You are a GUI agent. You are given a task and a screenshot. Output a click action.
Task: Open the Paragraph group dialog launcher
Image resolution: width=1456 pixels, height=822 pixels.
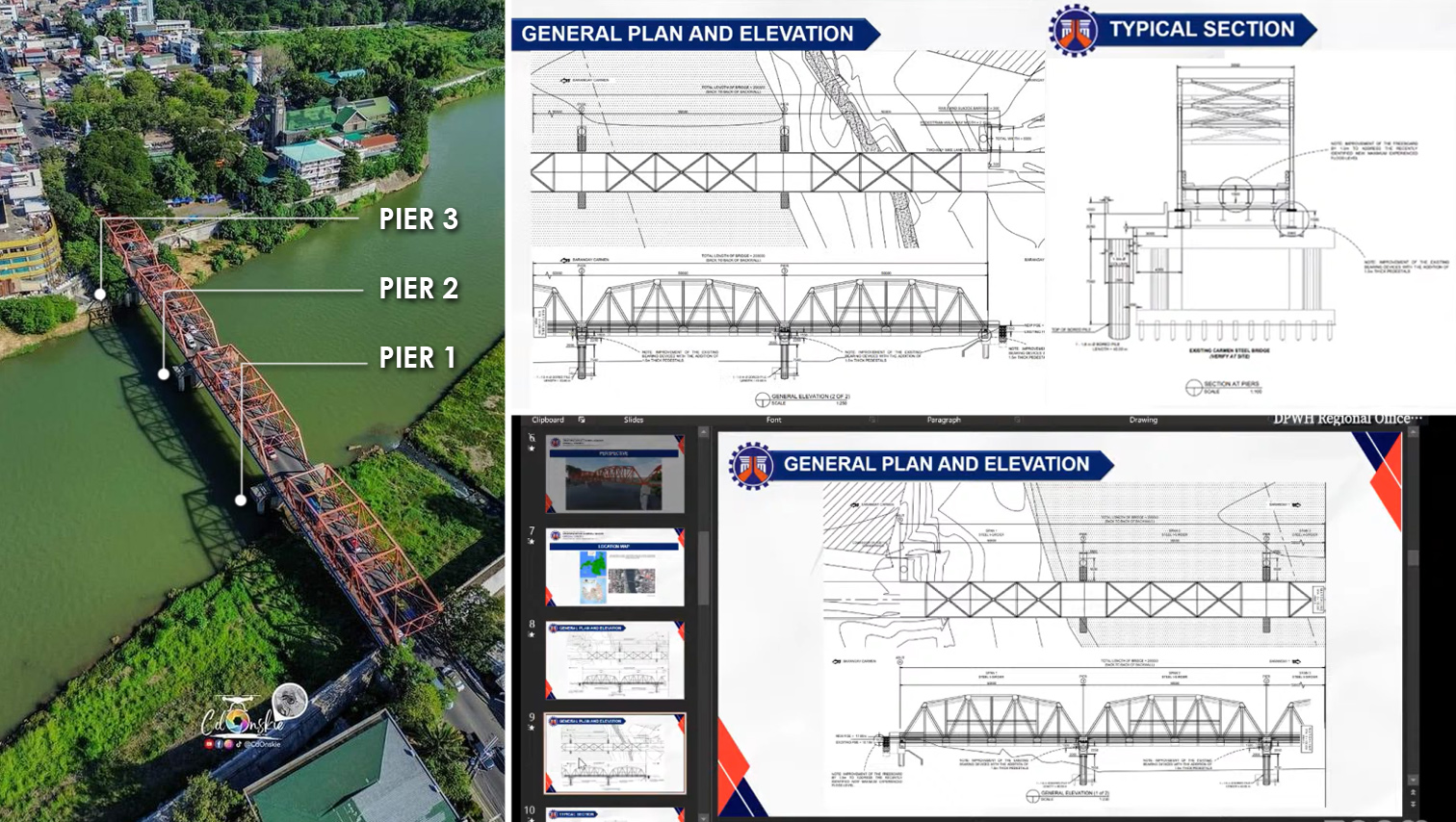pyautogui.click(x=1016, y=420)
